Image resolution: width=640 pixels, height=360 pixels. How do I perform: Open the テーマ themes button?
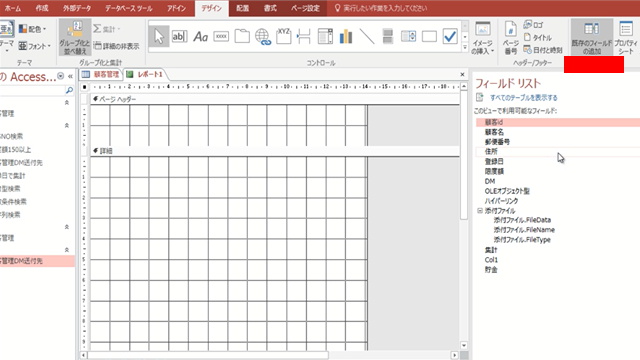[x=6, y=37]
